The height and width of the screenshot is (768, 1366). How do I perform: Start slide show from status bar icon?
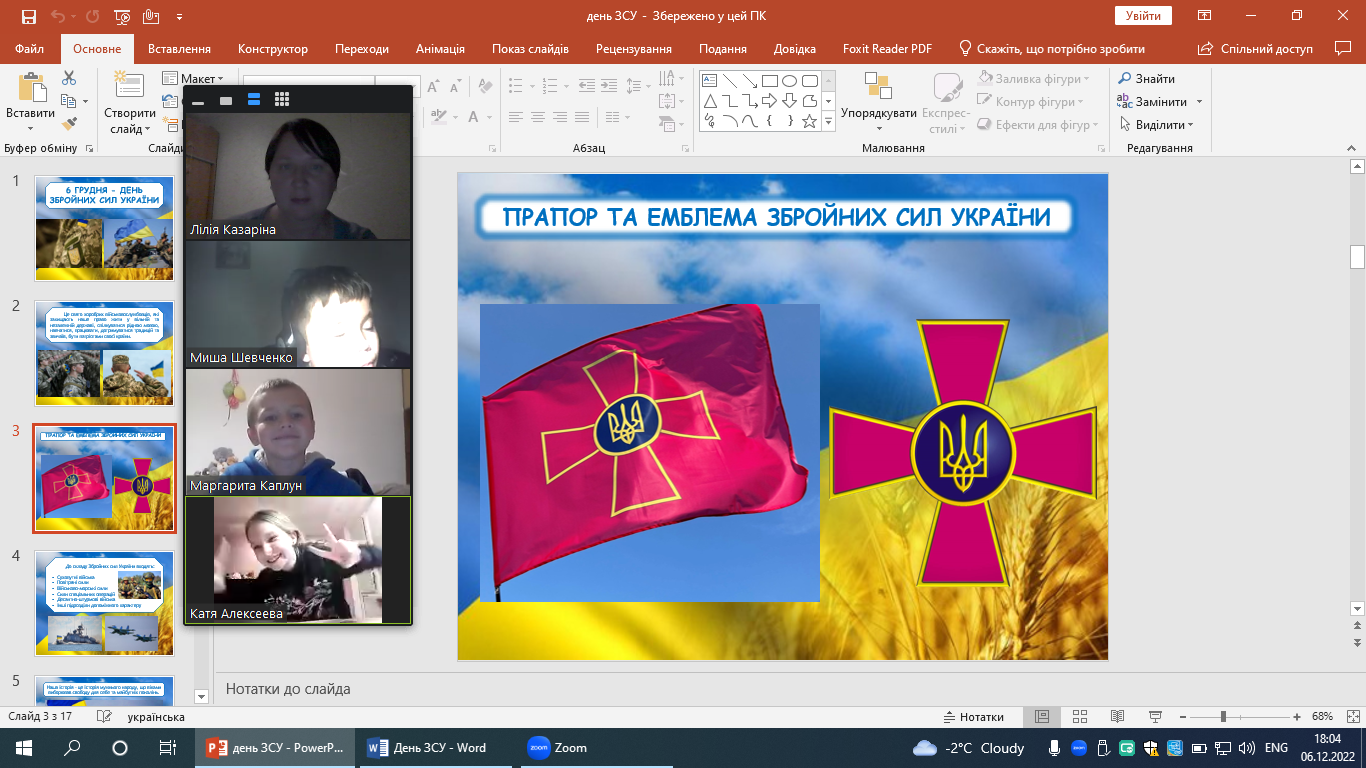(x=1156, y=717)
